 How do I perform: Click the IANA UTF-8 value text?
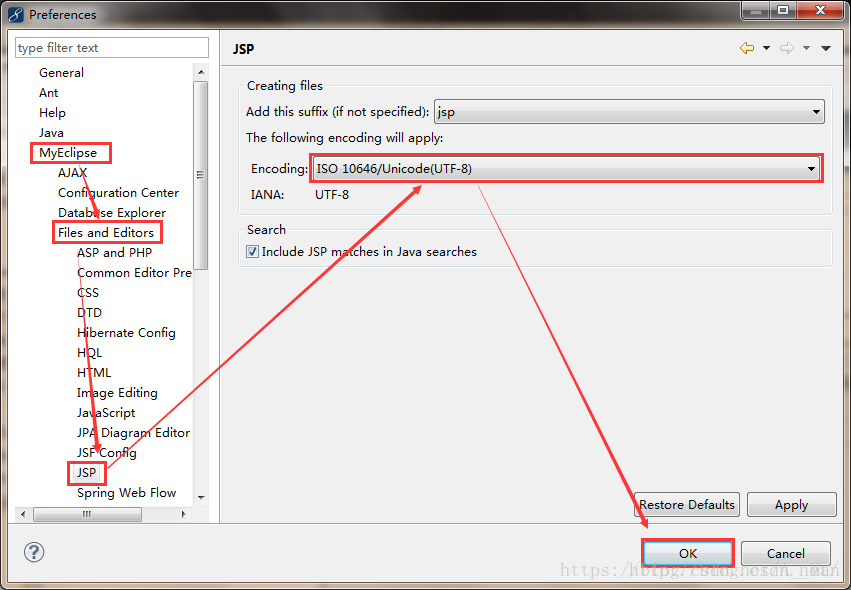(x=332, y=195)
